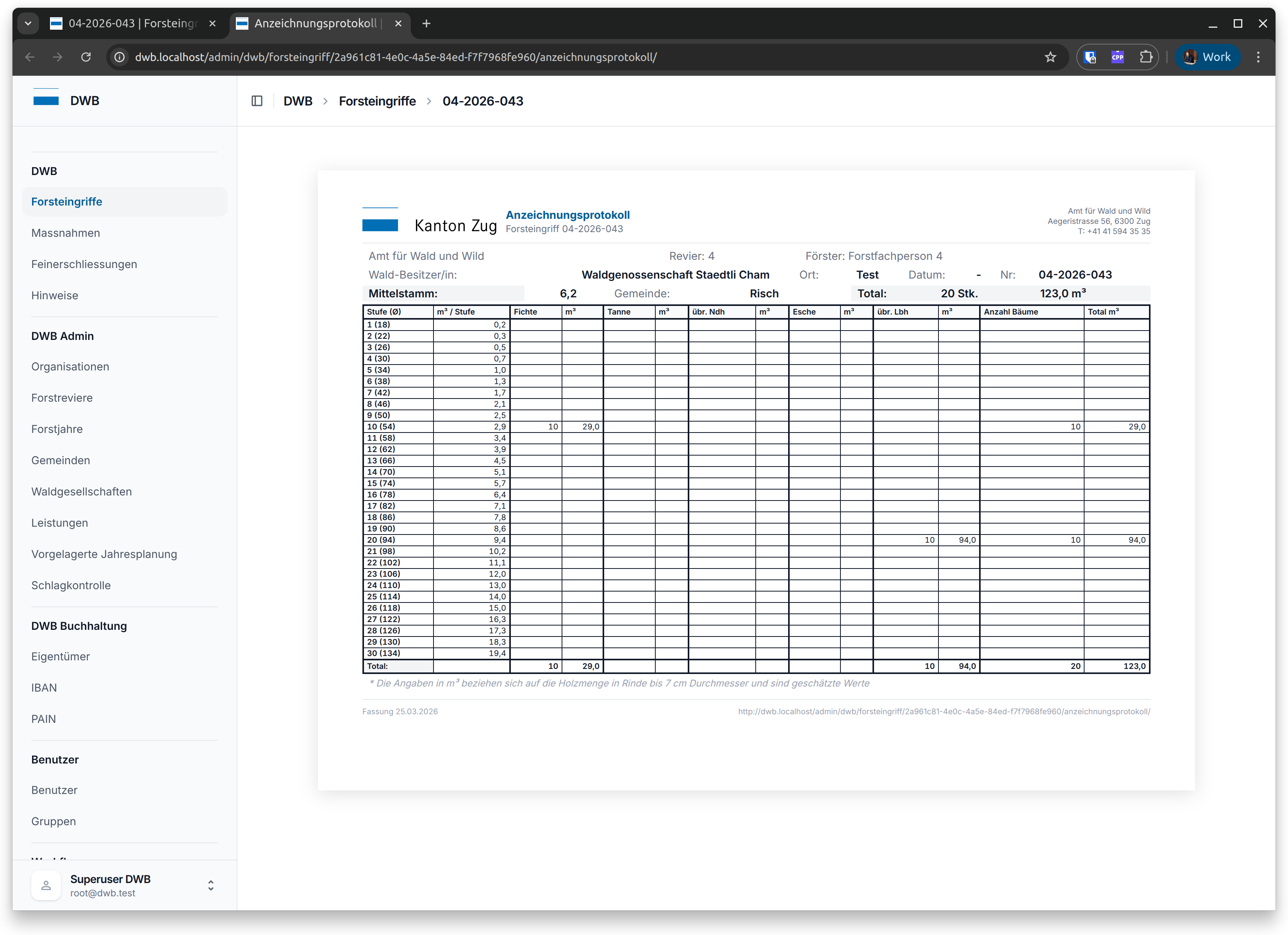Screen dimensions: 1288x935
Task: Open new tab with plus icon
Action: 426,23
